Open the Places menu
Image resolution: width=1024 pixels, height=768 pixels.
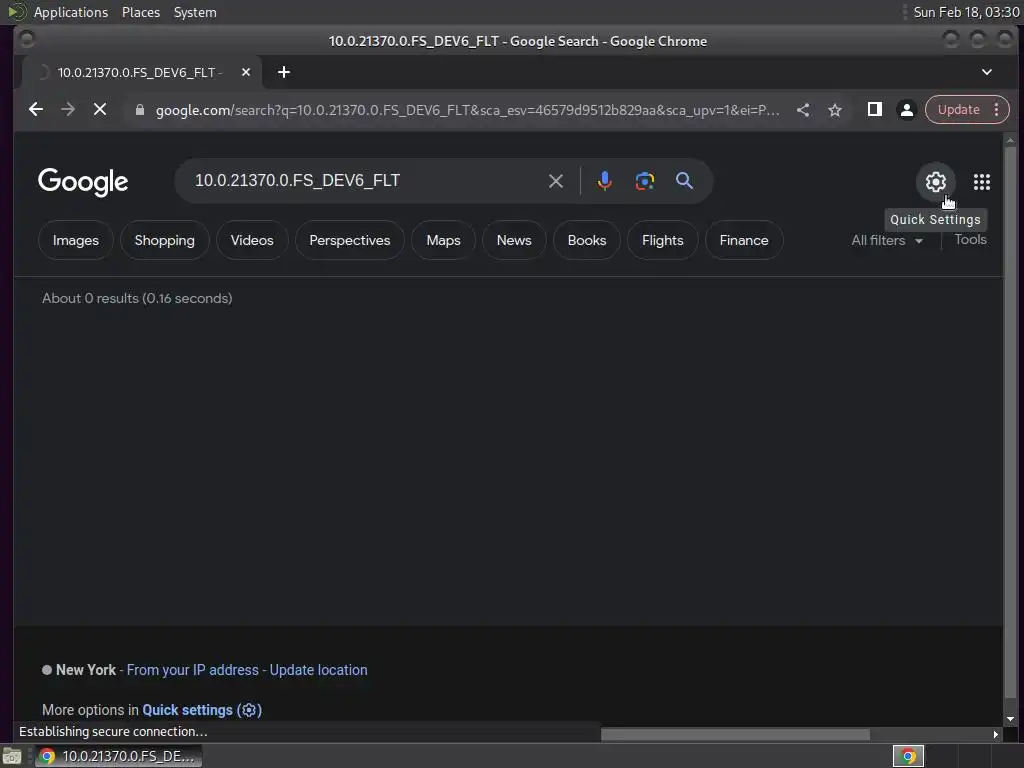[140, 12]
